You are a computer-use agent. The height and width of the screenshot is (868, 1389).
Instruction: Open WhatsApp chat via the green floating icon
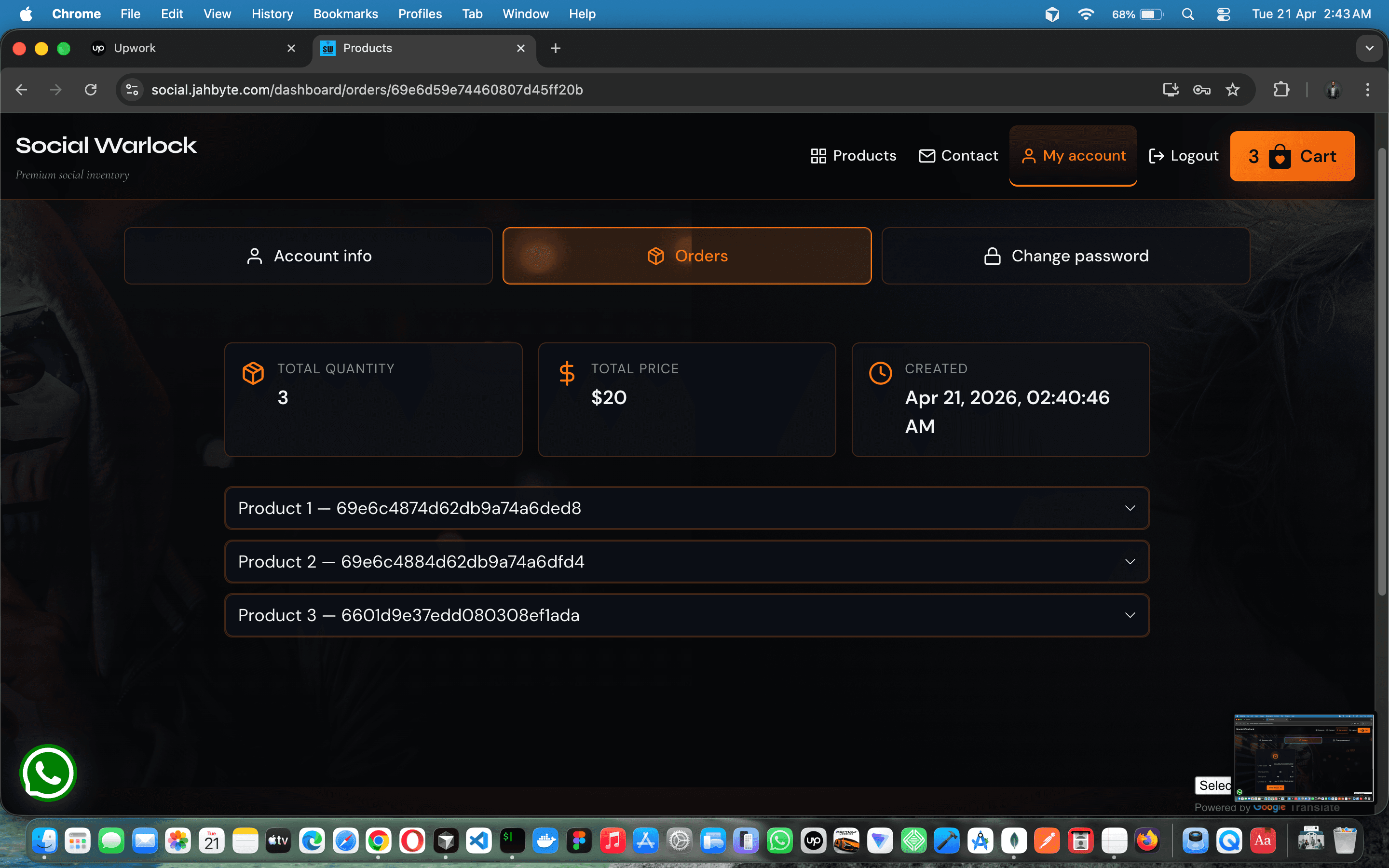click(x=48, y=773)
